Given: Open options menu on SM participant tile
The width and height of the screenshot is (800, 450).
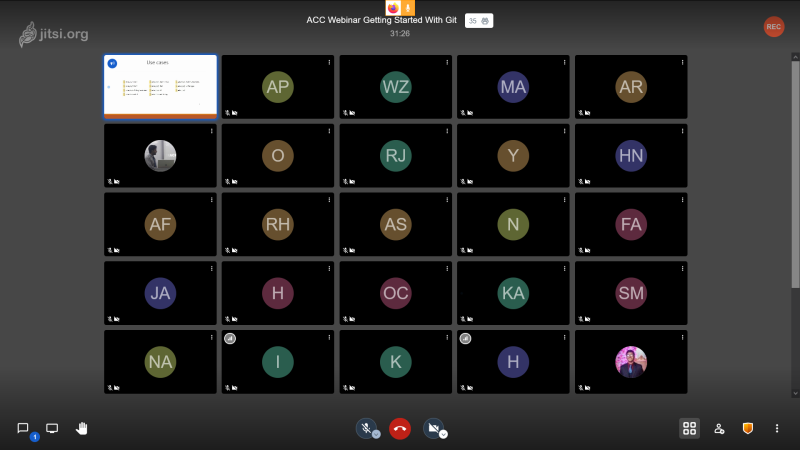Looking at the screenshot, I should click(x=682, y=268).
